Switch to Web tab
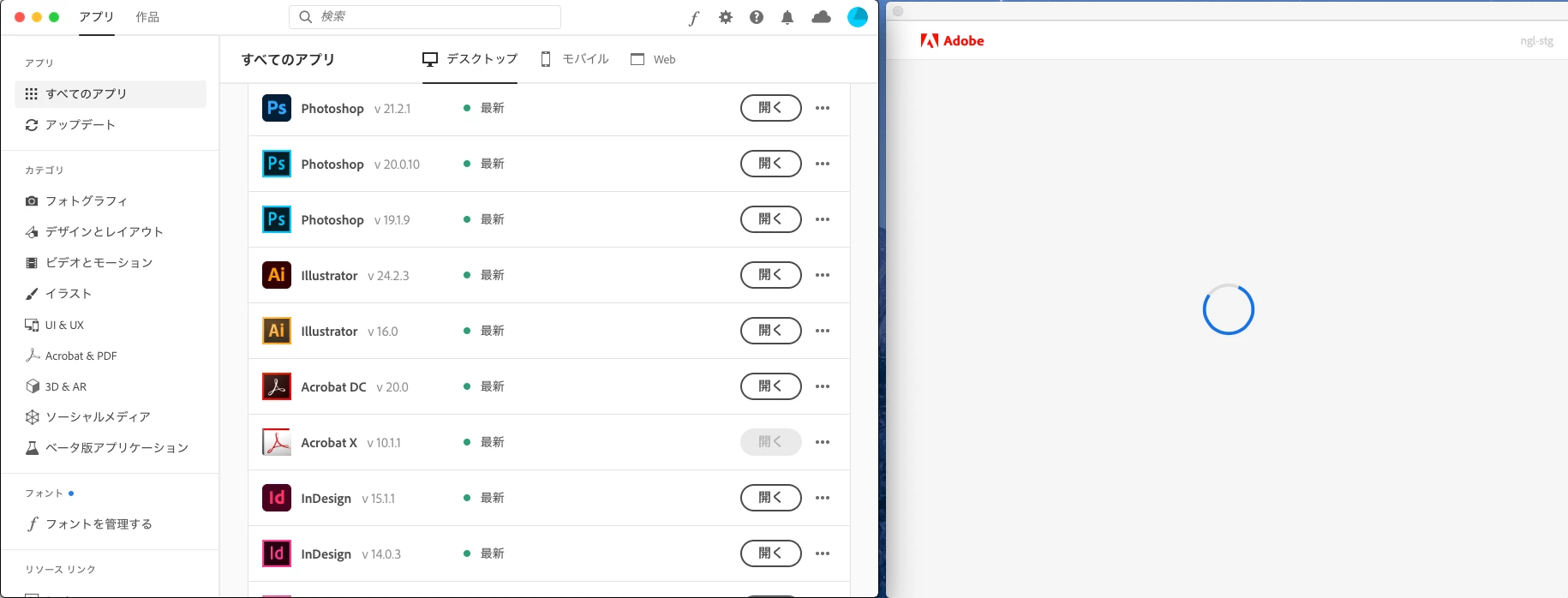Screen dimensions: 1568x598 click(653, 59)
